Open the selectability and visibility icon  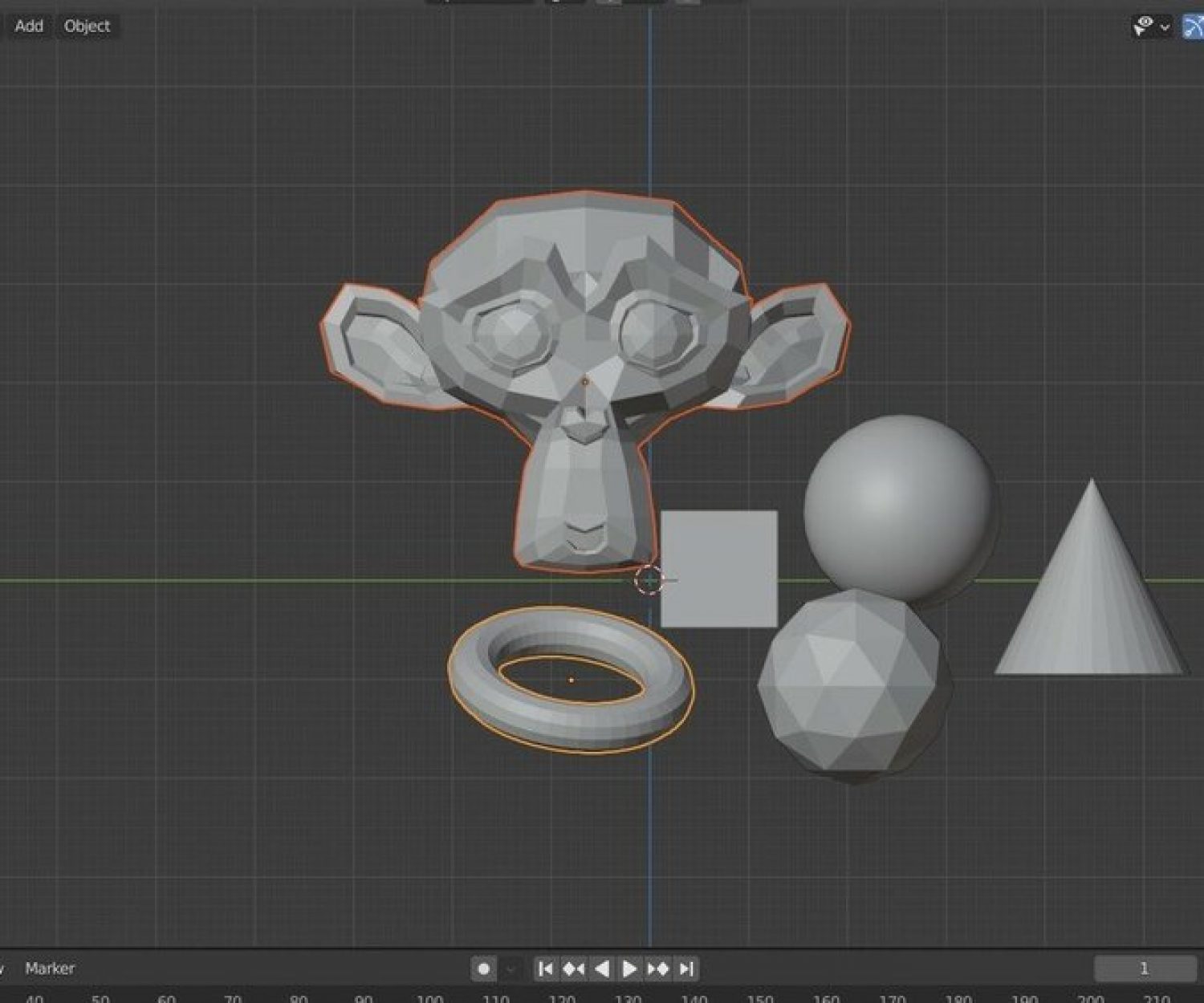point(1143,26)
